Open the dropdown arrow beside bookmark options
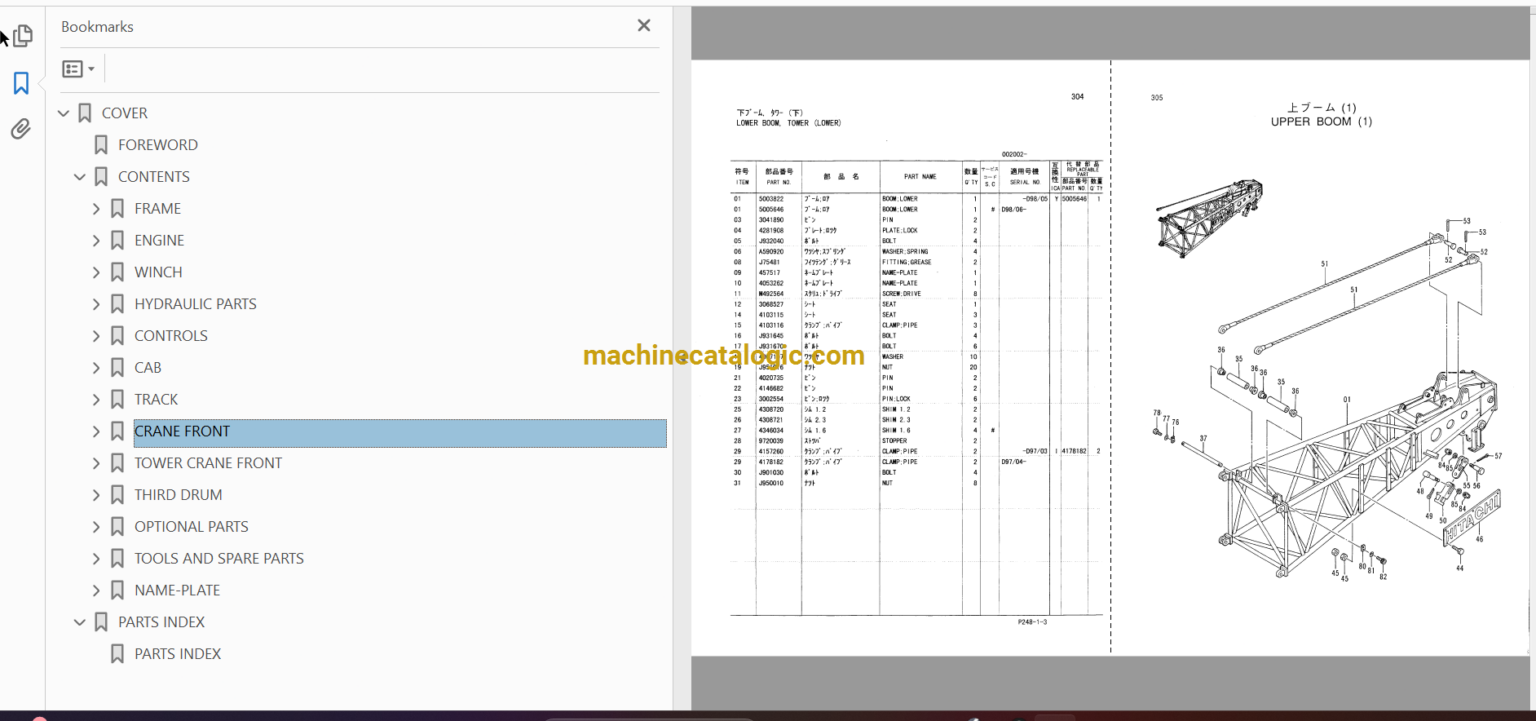Image resolution: width=1536 pixels, height=721 pixels. pos(89,67)
